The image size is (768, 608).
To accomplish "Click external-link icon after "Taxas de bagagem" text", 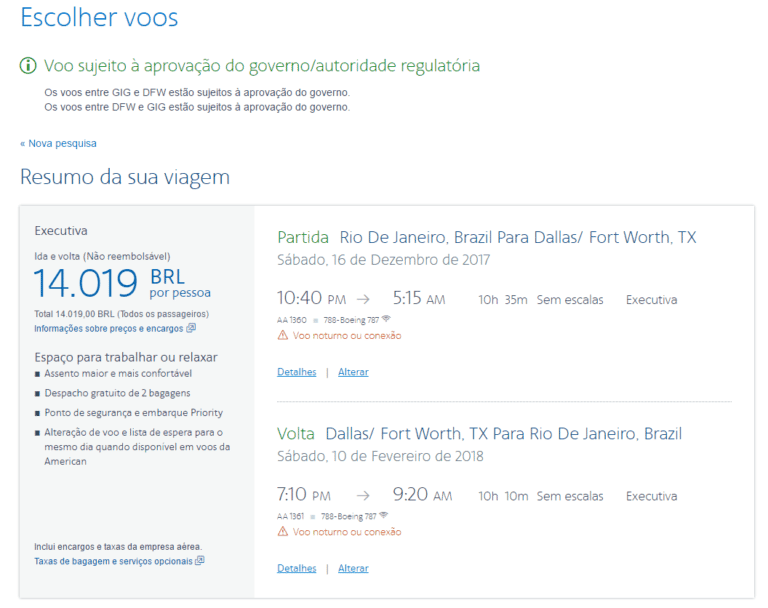I will tap(199, 561).
